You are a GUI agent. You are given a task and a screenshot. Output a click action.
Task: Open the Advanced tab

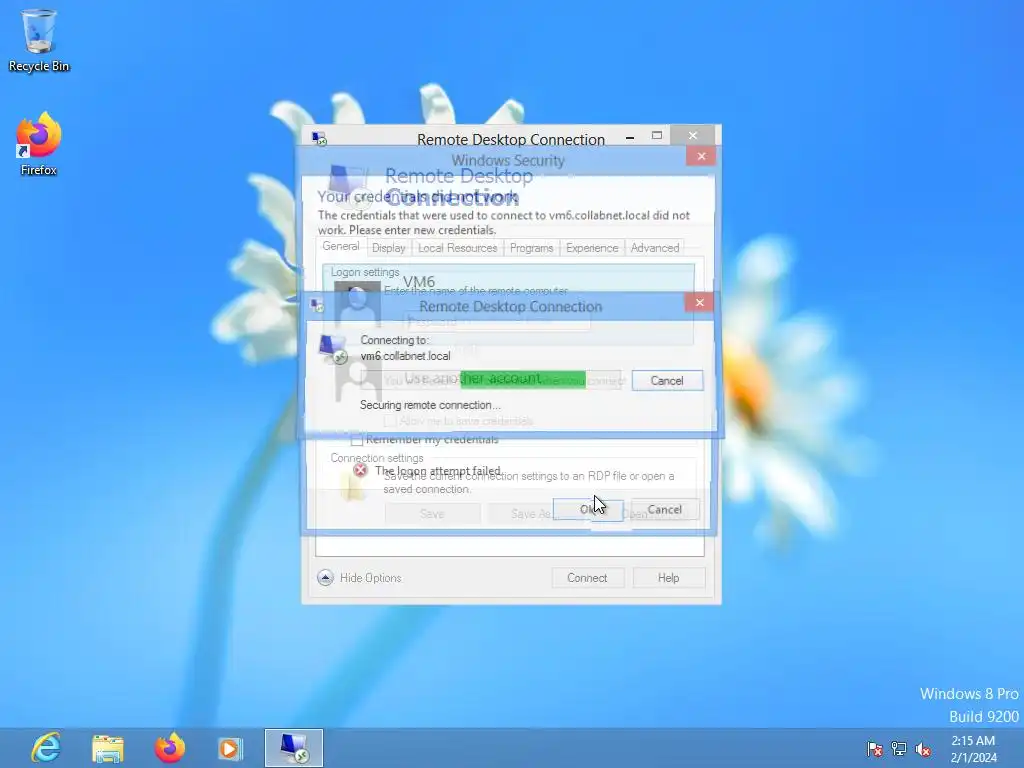[654, 248]
